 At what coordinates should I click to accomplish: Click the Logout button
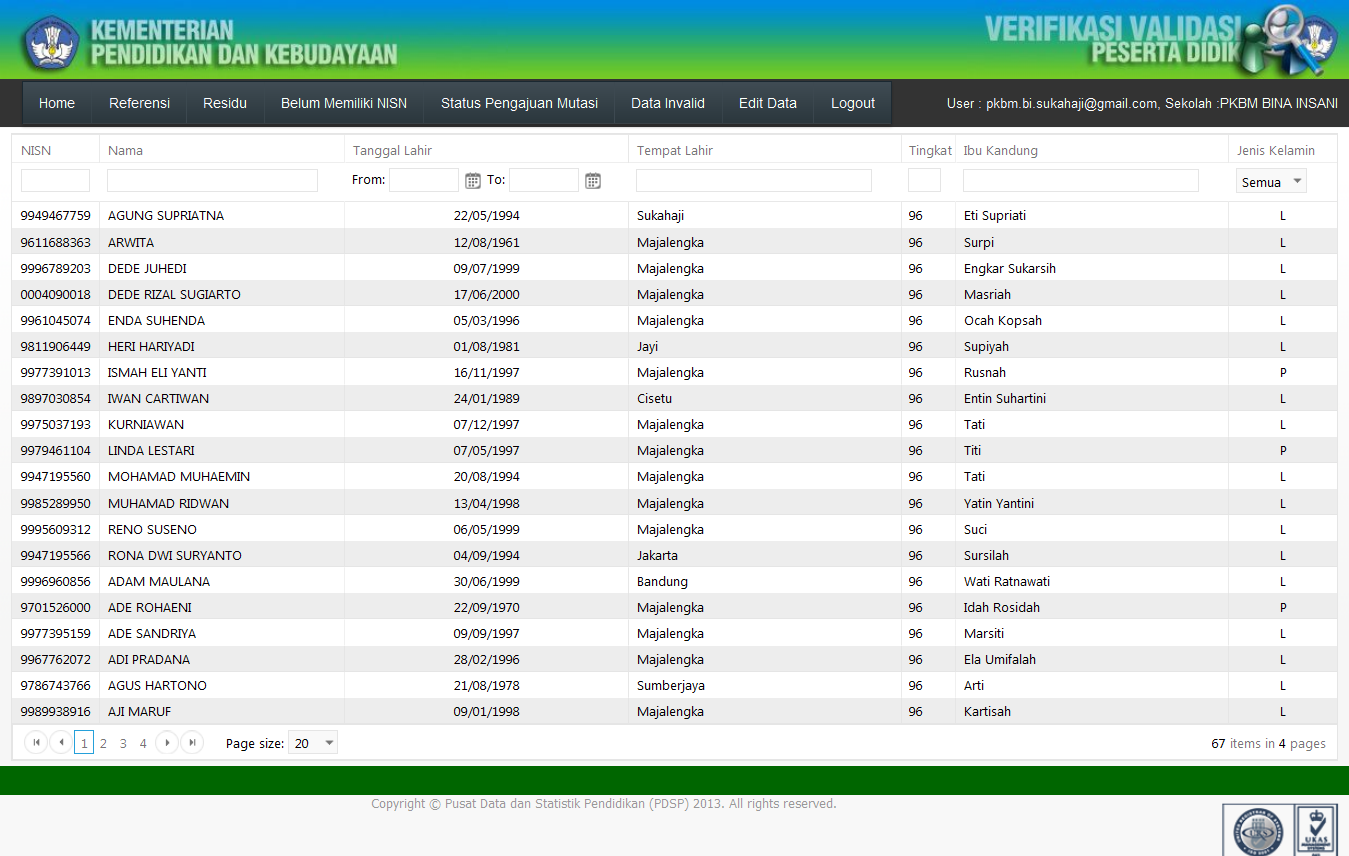pos(853,103)
